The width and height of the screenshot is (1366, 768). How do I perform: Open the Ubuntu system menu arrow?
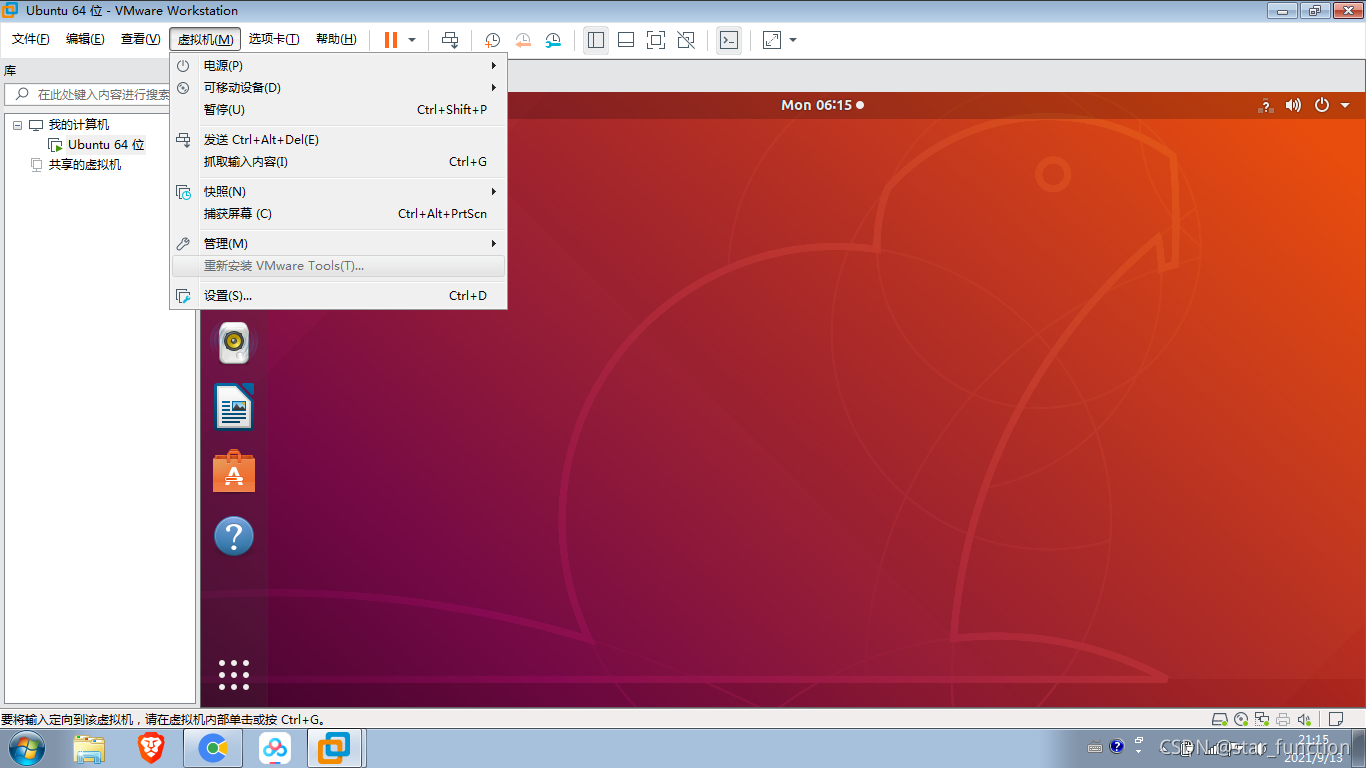1345,105
